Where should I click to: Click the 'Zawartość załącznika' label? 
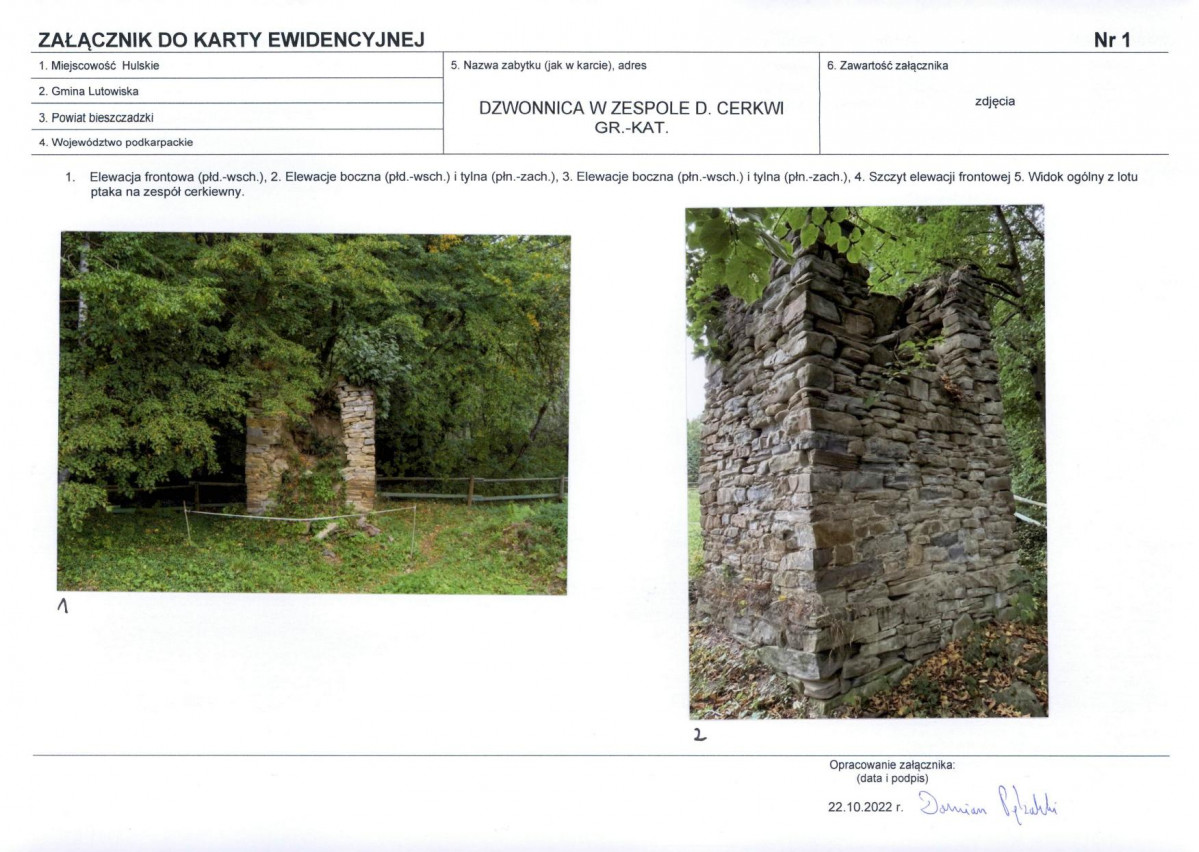click(887, 66)
